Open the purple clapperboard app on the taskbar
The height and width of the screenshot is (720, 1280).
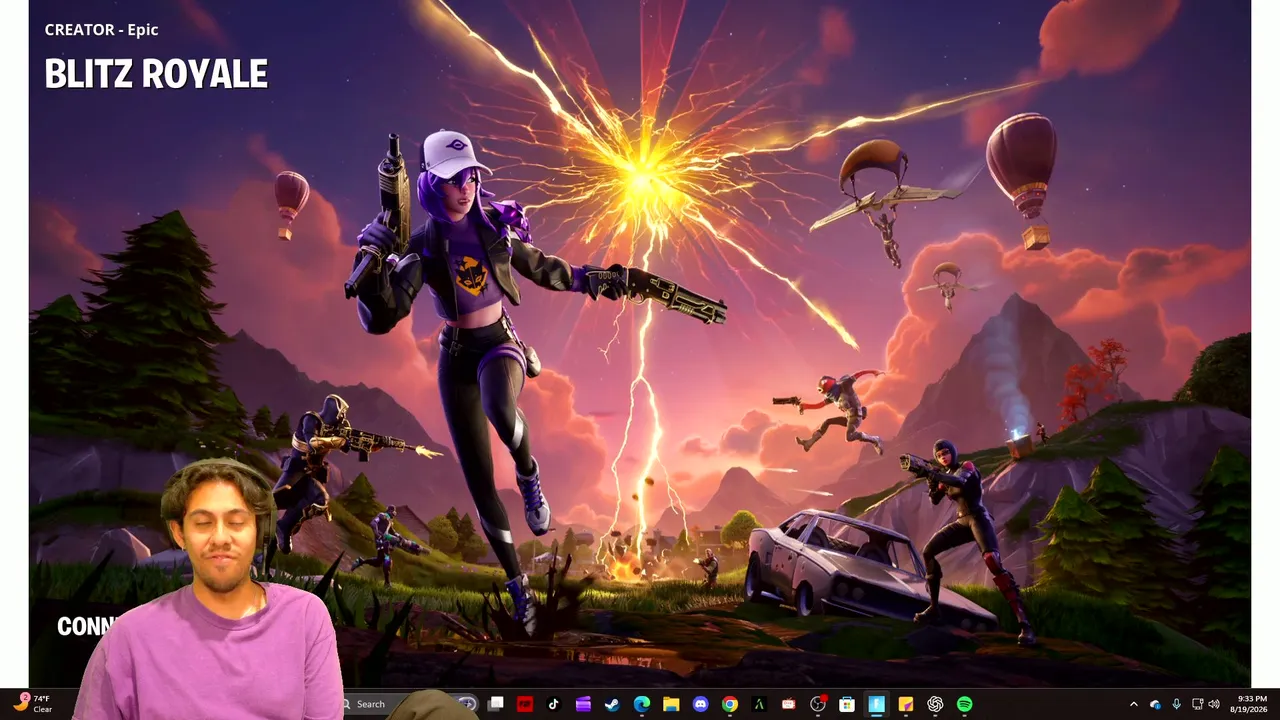[583, 704]
